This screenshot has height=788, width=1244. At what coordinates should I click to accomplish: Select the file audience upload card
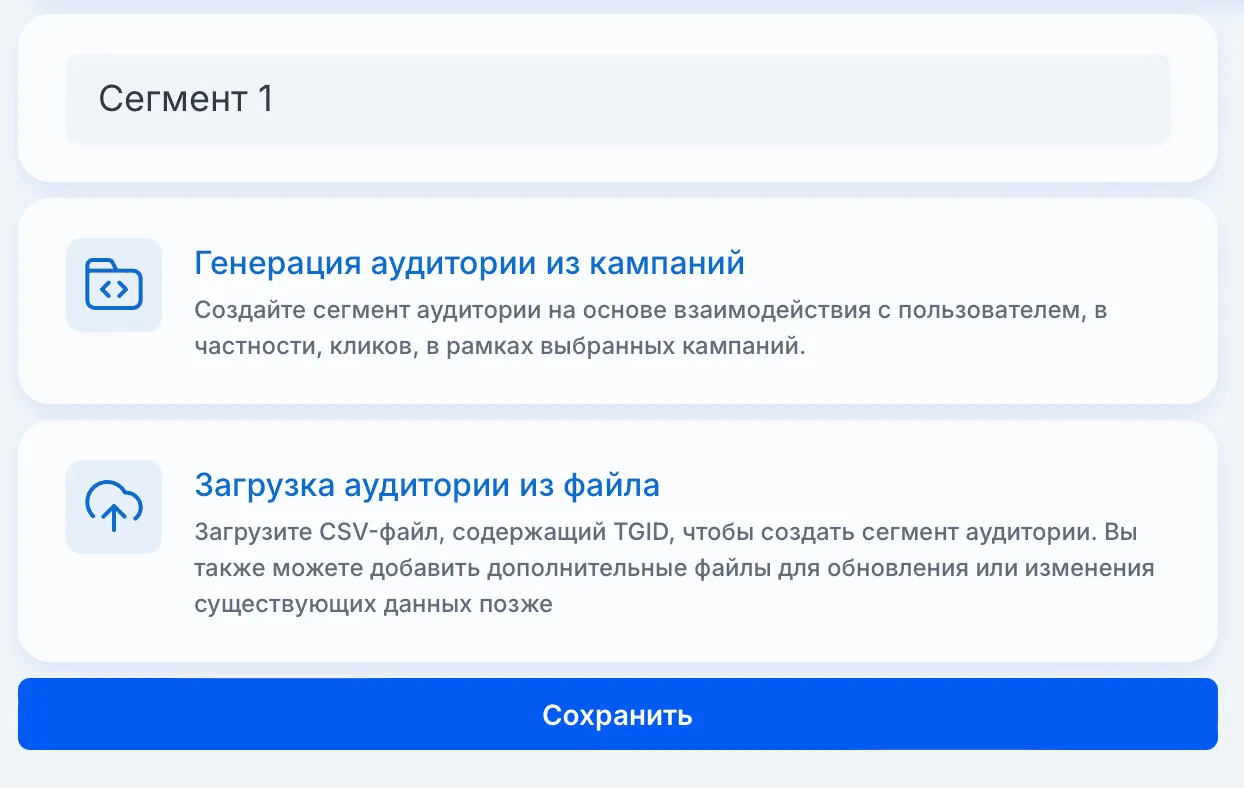(618, 541)
